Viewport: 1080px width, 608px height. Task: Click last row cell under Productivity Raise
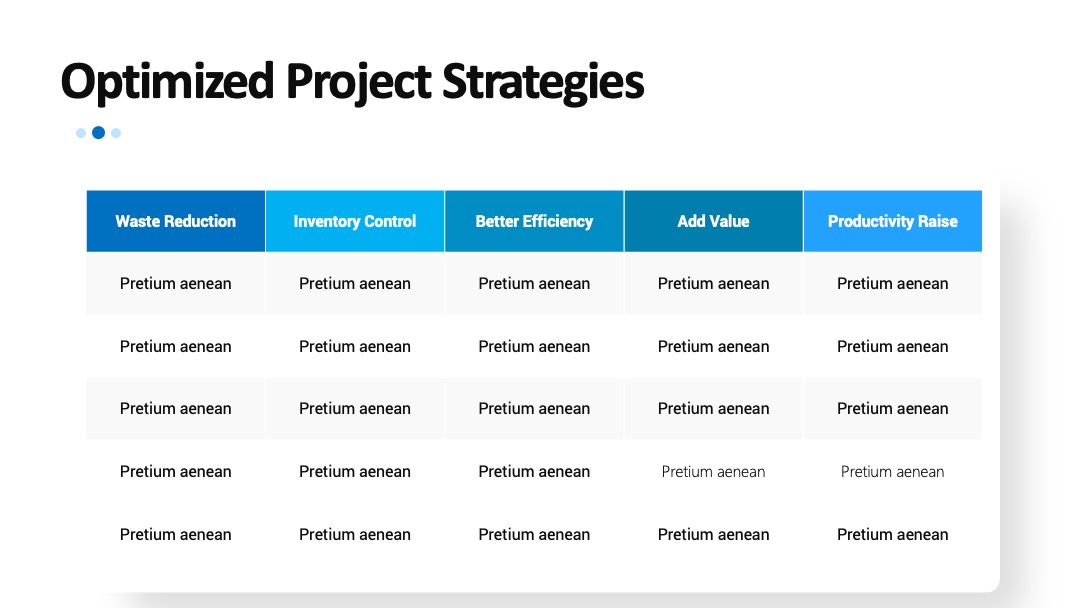coord(893,534)
